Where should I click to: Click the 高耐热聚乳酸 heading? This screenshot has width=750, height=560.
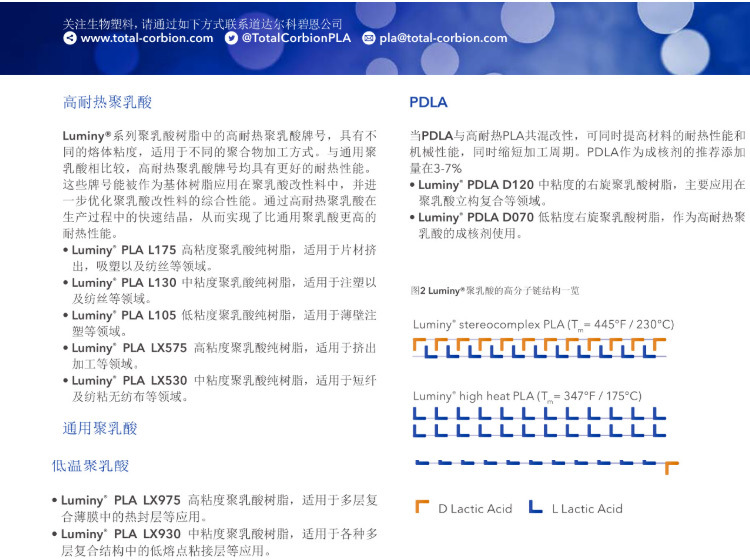point(107,102)
